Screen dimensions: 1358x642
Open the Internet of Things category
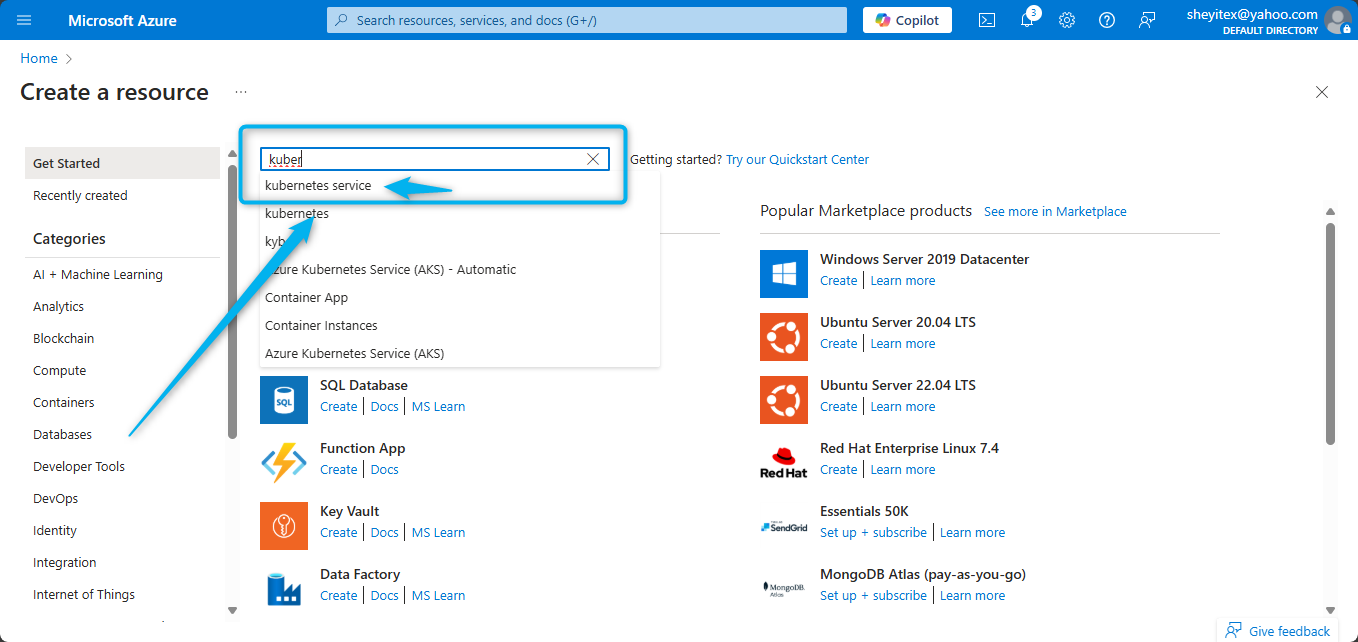pyautogui.click(x=84, y=594)
